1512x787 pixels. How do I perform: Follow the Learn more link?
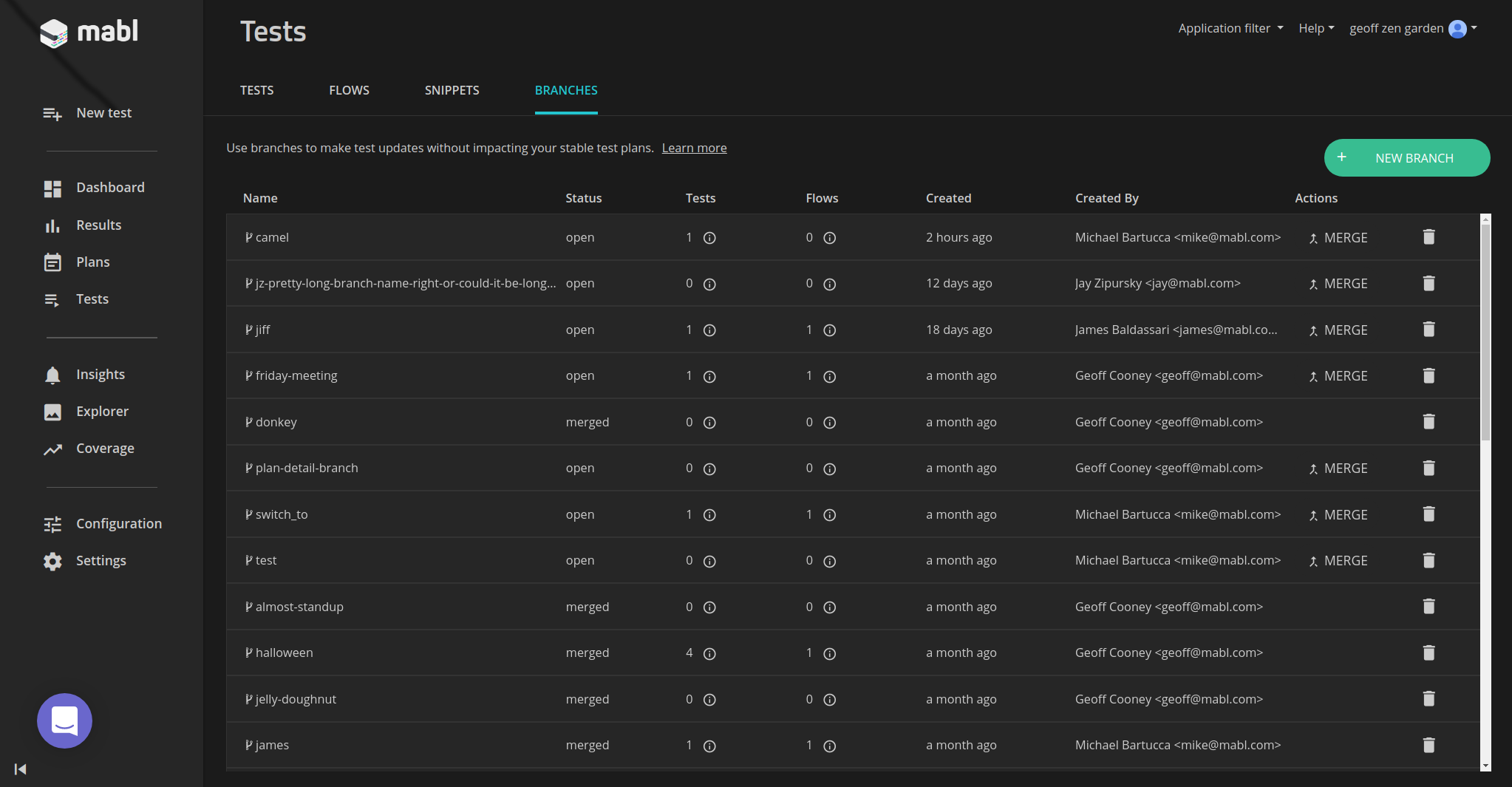[694, 148]
